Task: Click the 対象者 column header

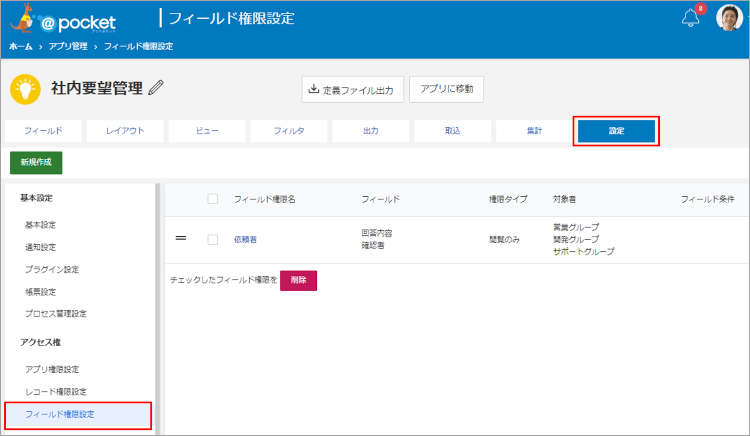Action: pos(564,199)
